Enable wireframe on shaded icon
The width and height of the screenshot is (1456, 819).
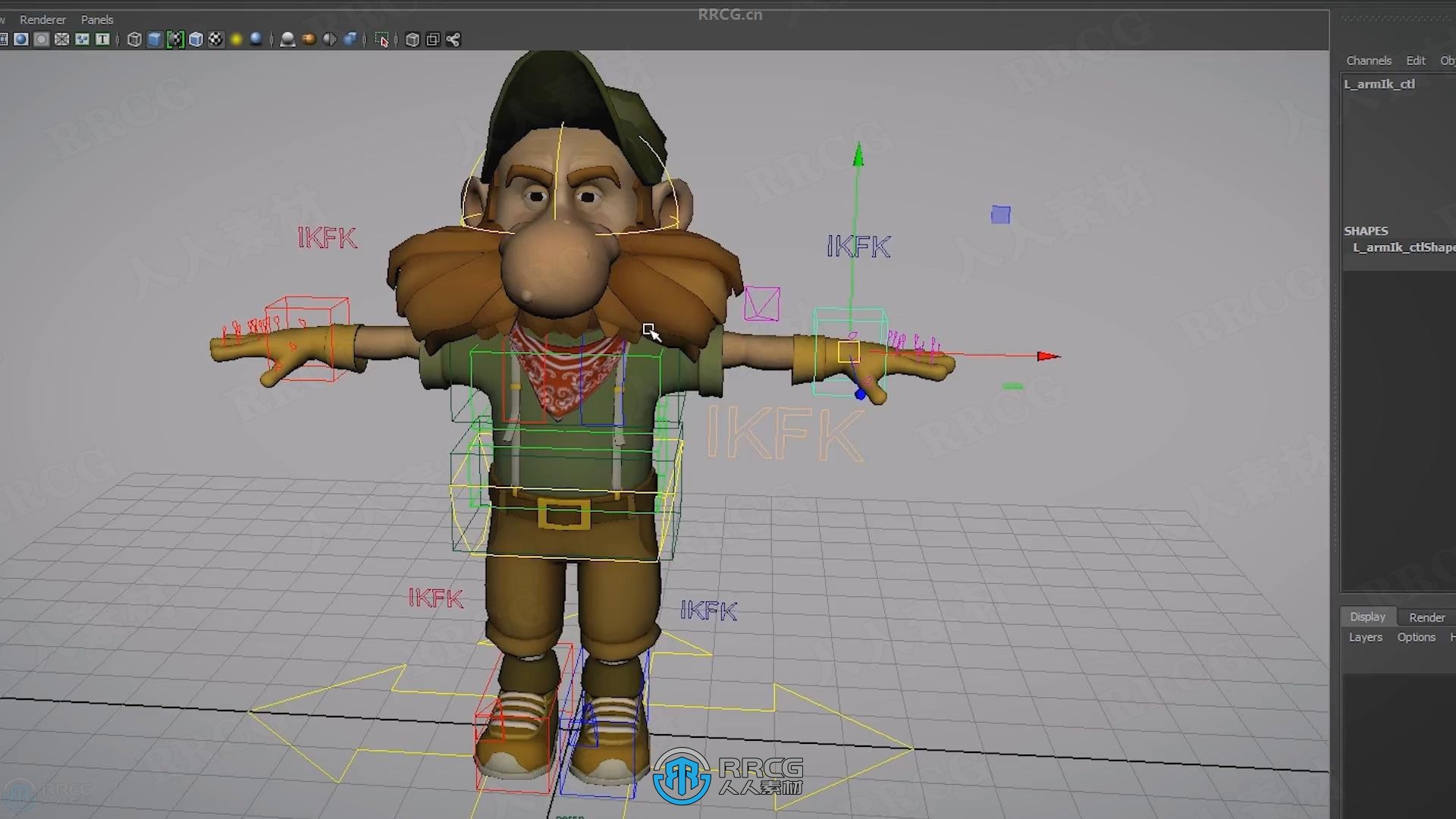196,39
